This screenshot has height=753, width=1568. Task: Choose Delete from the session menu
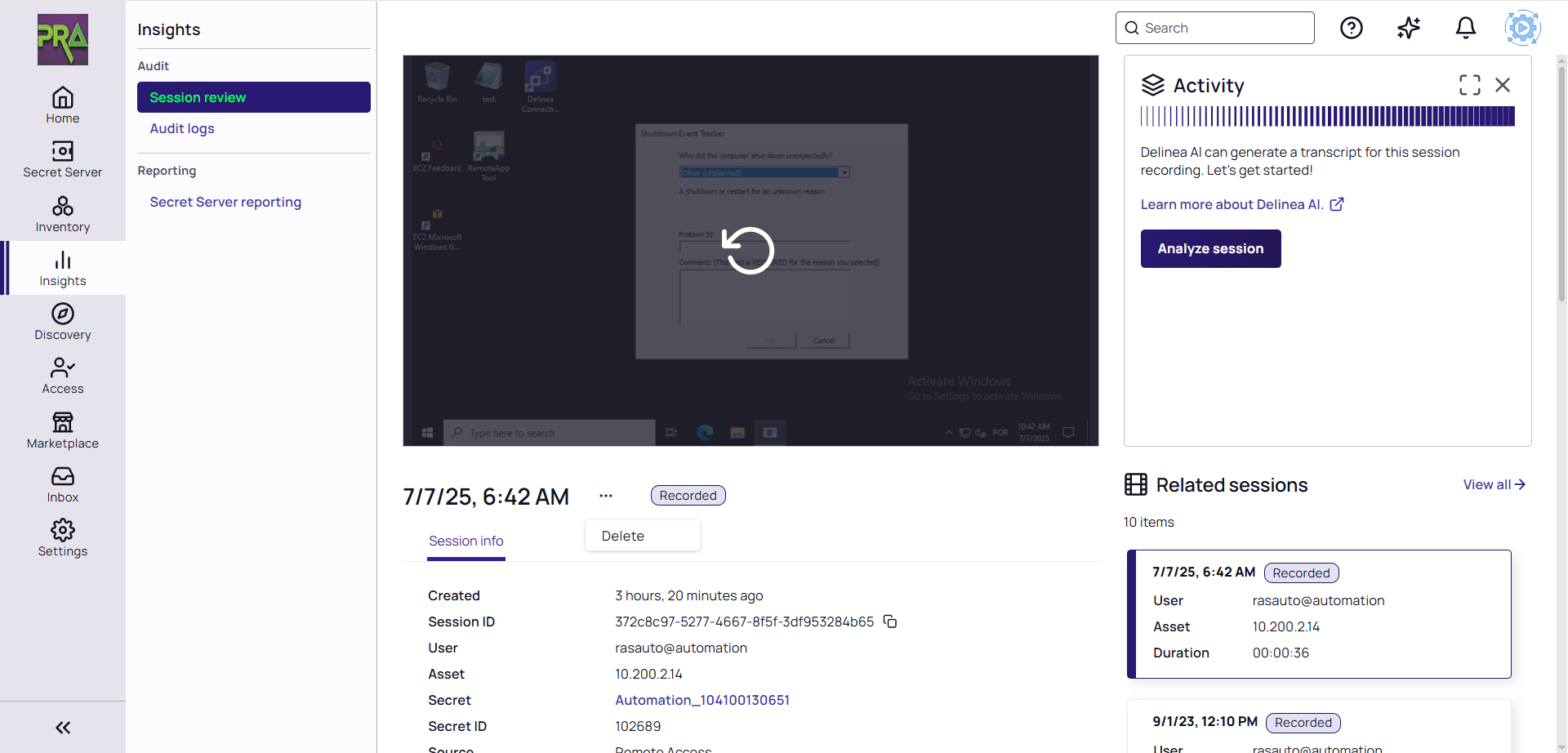[x=623, y=536]
